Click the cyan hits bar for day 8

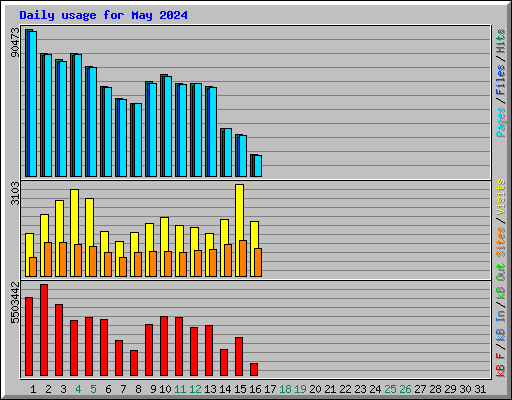point(138,140)
